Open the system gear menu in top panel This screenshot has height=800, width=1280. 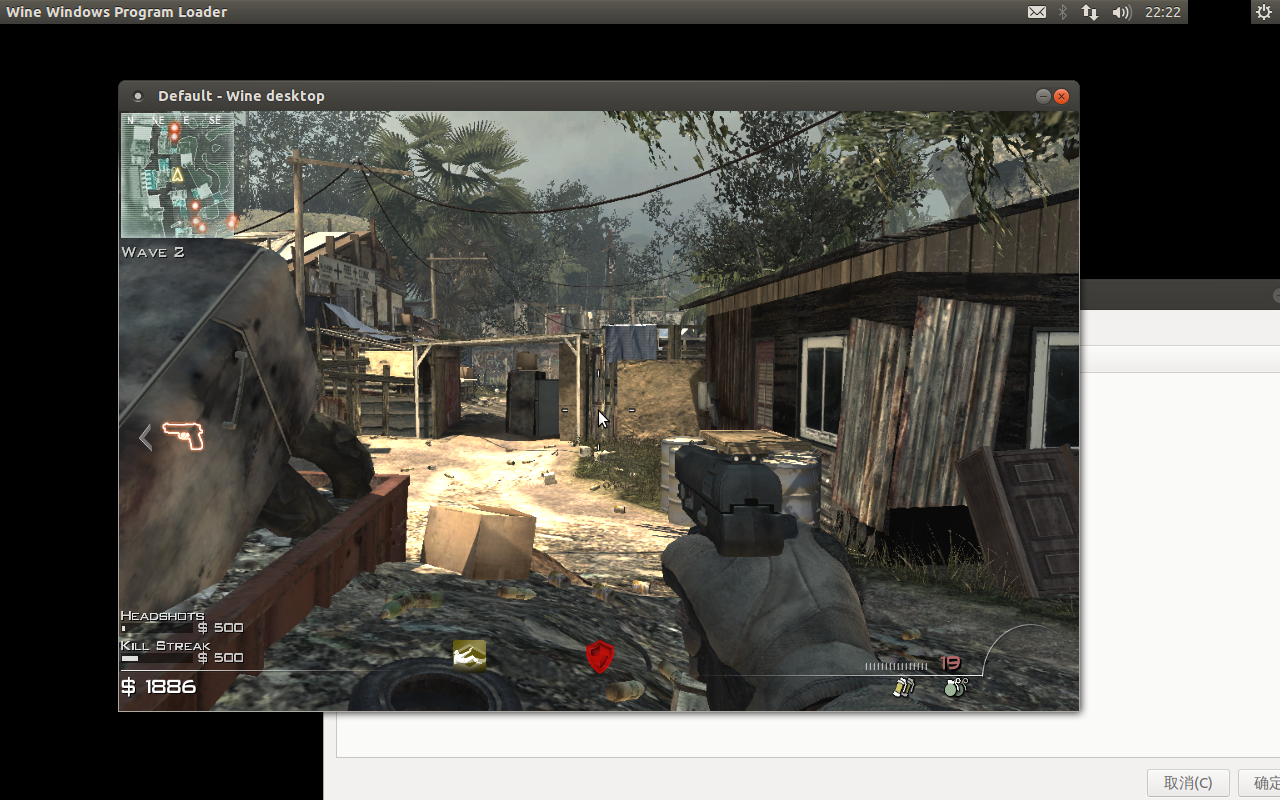point(1264,12)
